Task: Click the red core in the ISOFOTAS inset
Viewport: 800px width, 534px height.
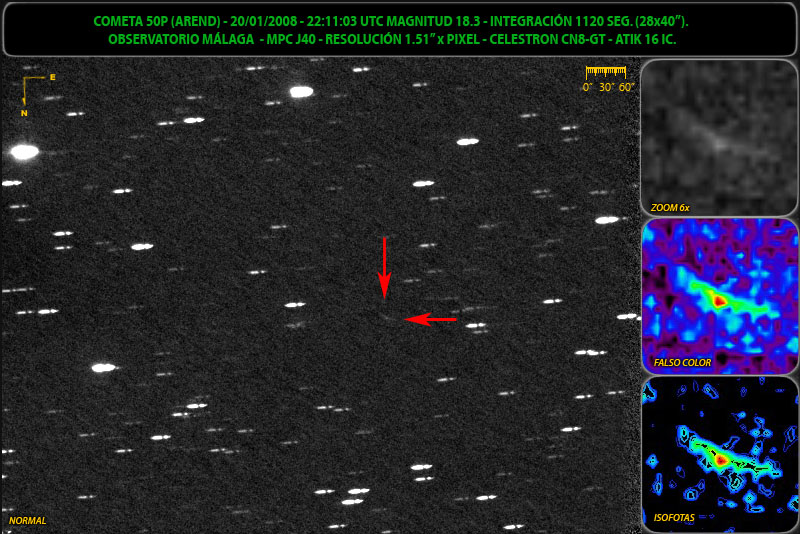Action: coord(720,461)
